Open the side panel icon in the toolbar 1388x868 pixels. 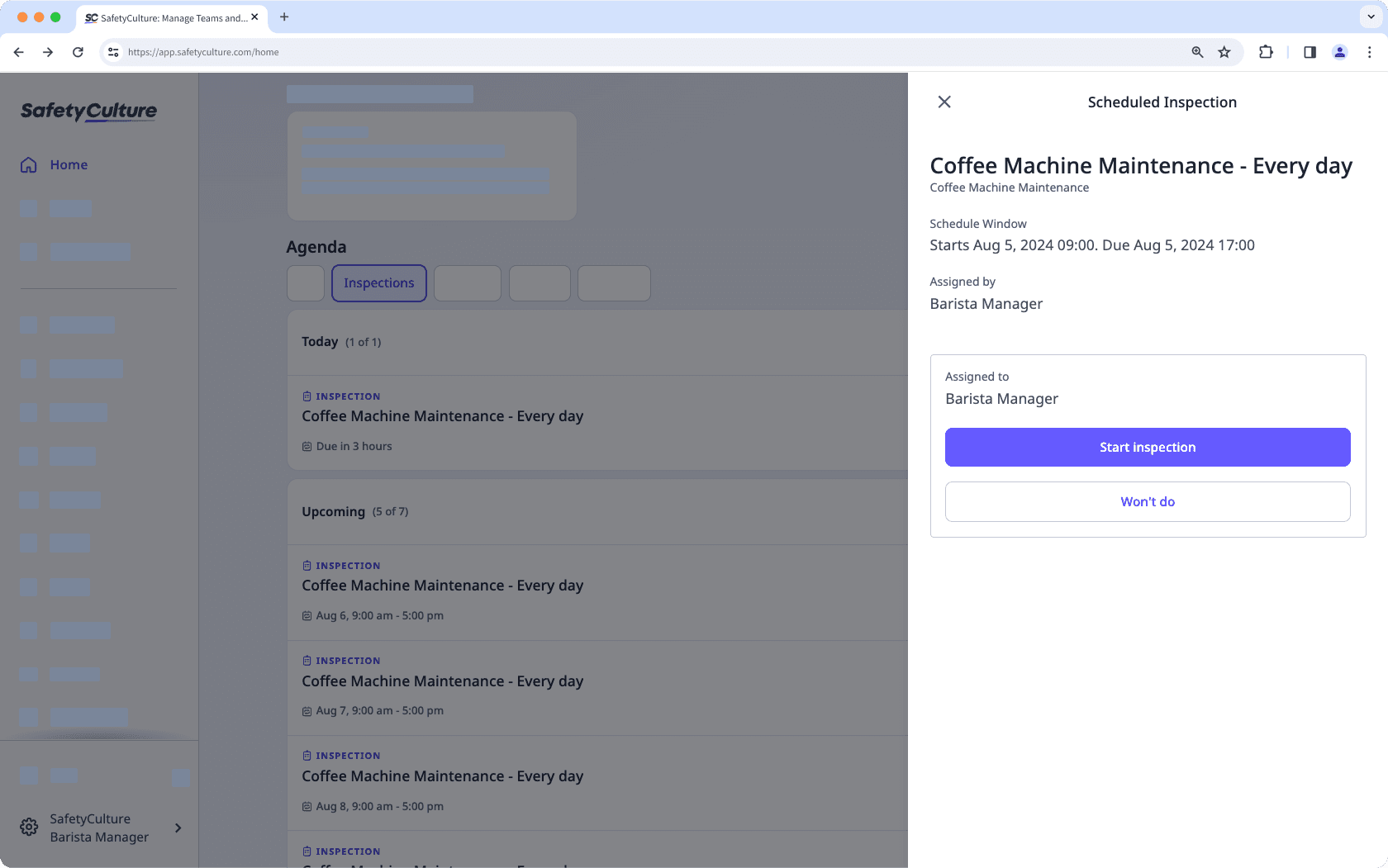click(1309, 52)
